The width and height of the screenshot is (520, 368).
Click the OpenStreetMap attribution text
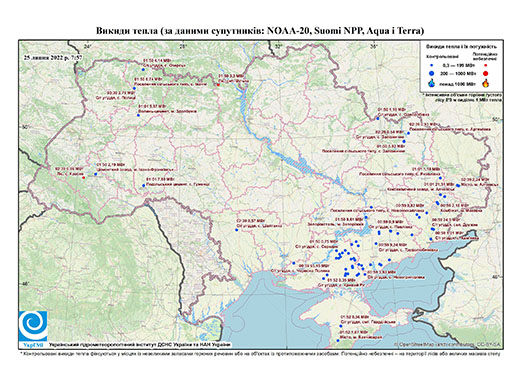pyautogui.click(x=447, y=344)
